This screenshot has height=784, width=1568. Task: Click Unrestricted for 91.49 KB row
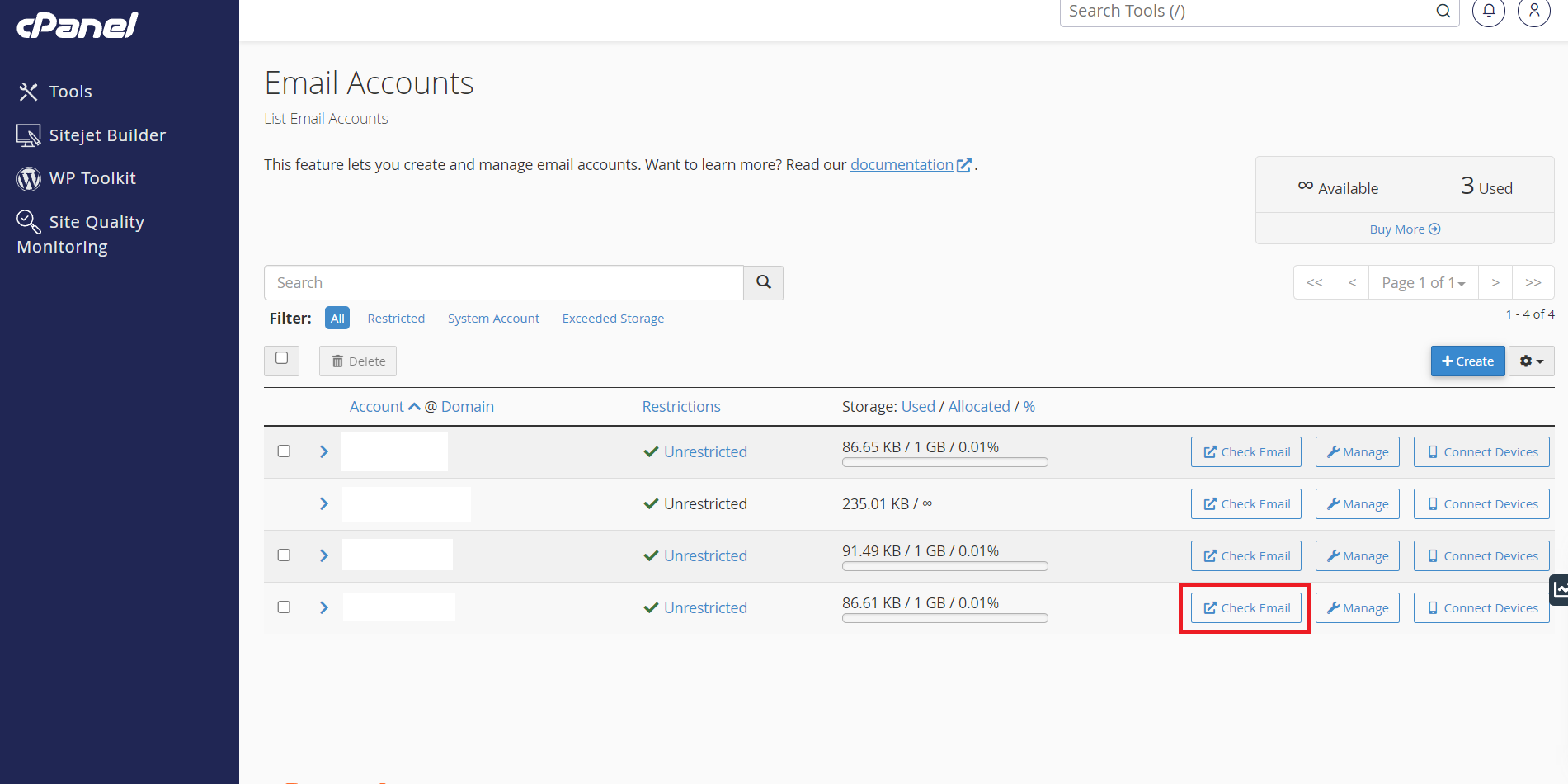[705, 555]
